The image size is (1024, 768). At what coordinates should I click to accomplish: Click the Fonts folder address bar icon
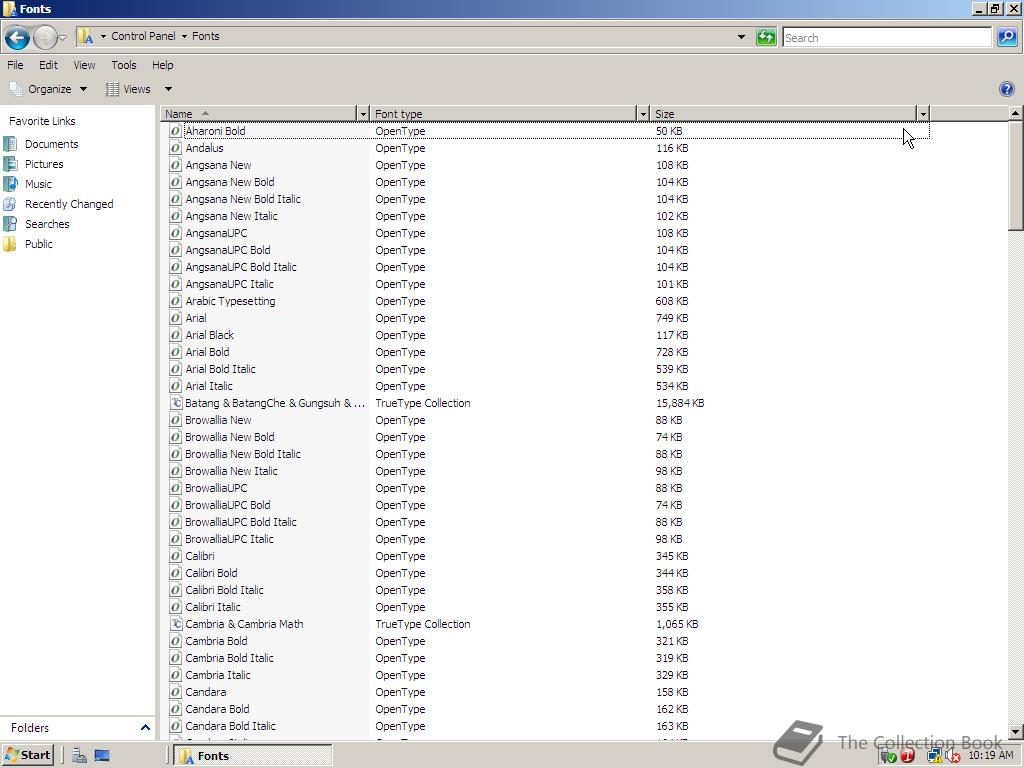(86, 36)
